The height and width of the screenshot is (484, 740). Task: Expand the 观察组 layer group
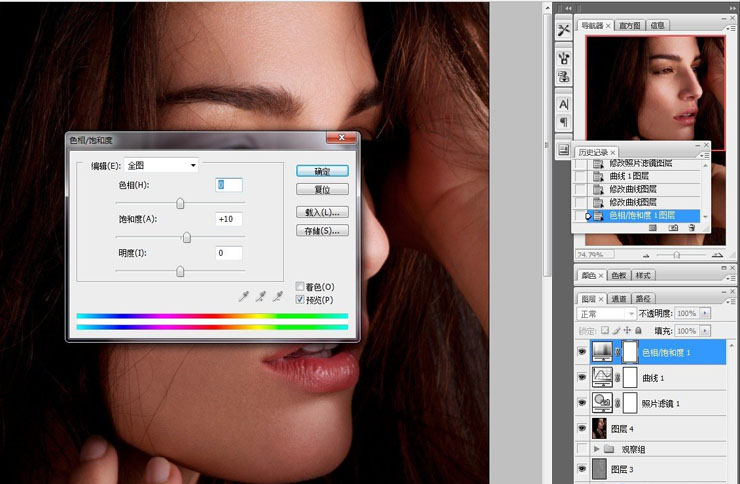[x=597, y=449]
